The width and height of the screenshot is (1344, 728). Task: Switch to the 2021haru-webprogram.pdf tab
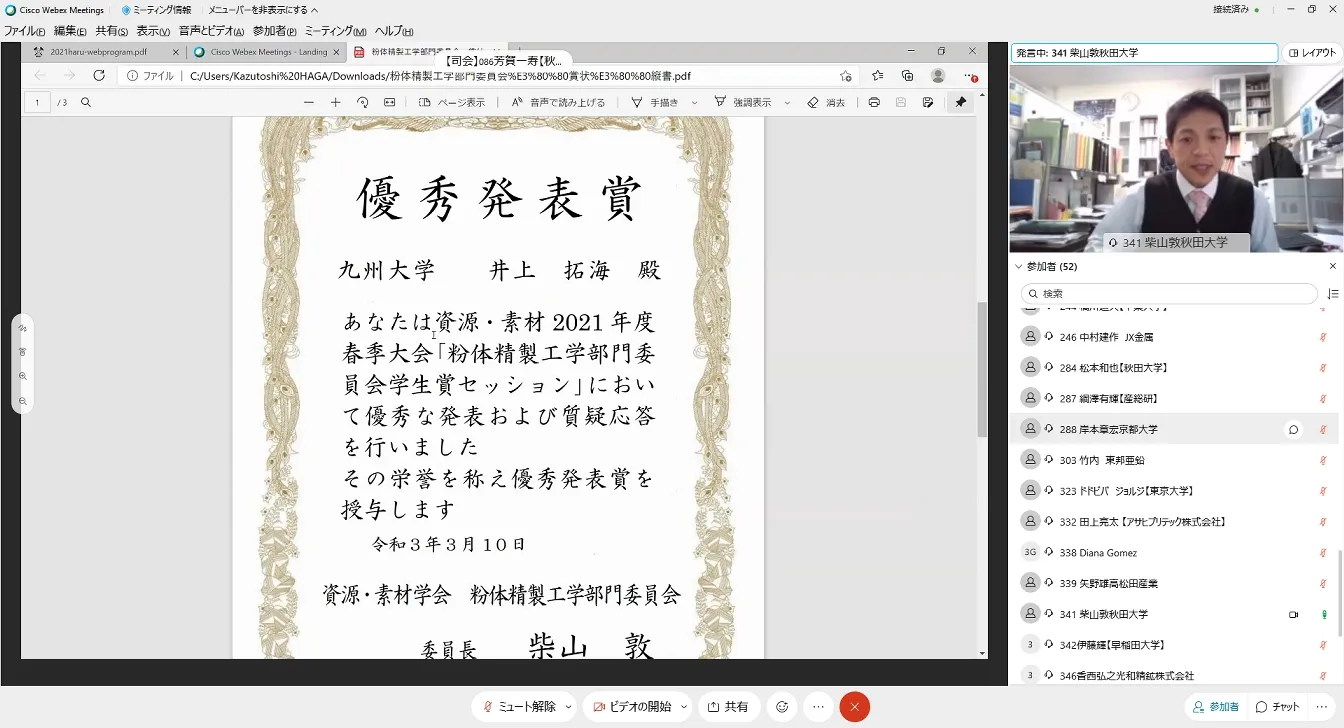(x=98, y=52)
